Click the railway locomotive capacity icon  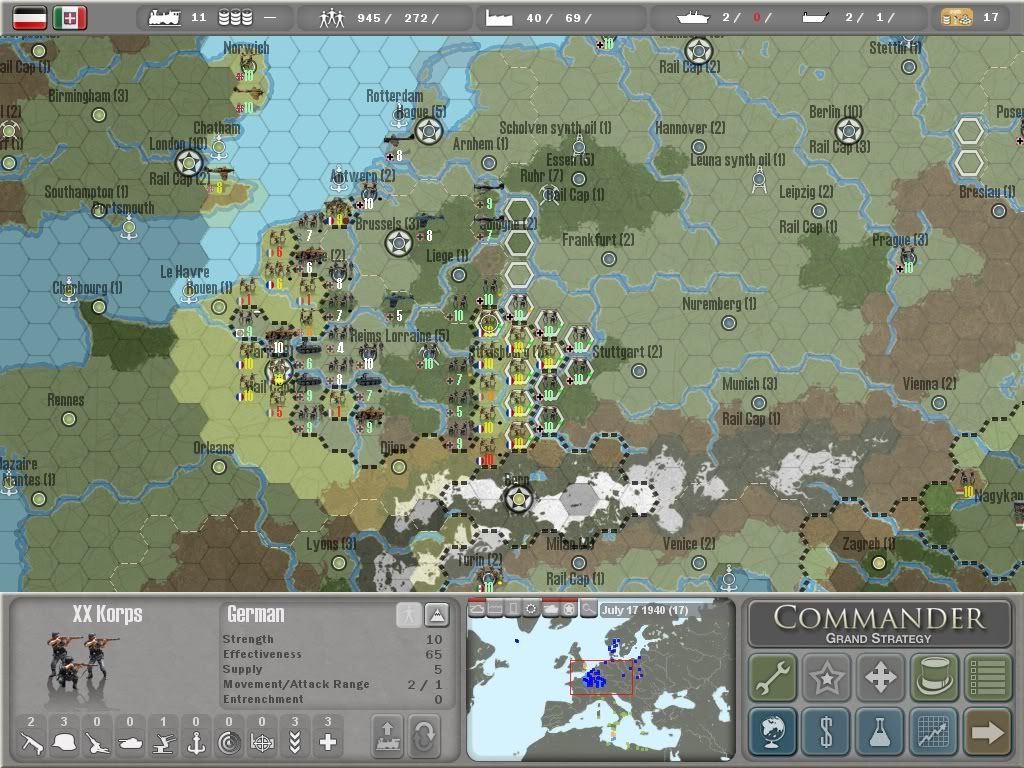pos(165,18)
